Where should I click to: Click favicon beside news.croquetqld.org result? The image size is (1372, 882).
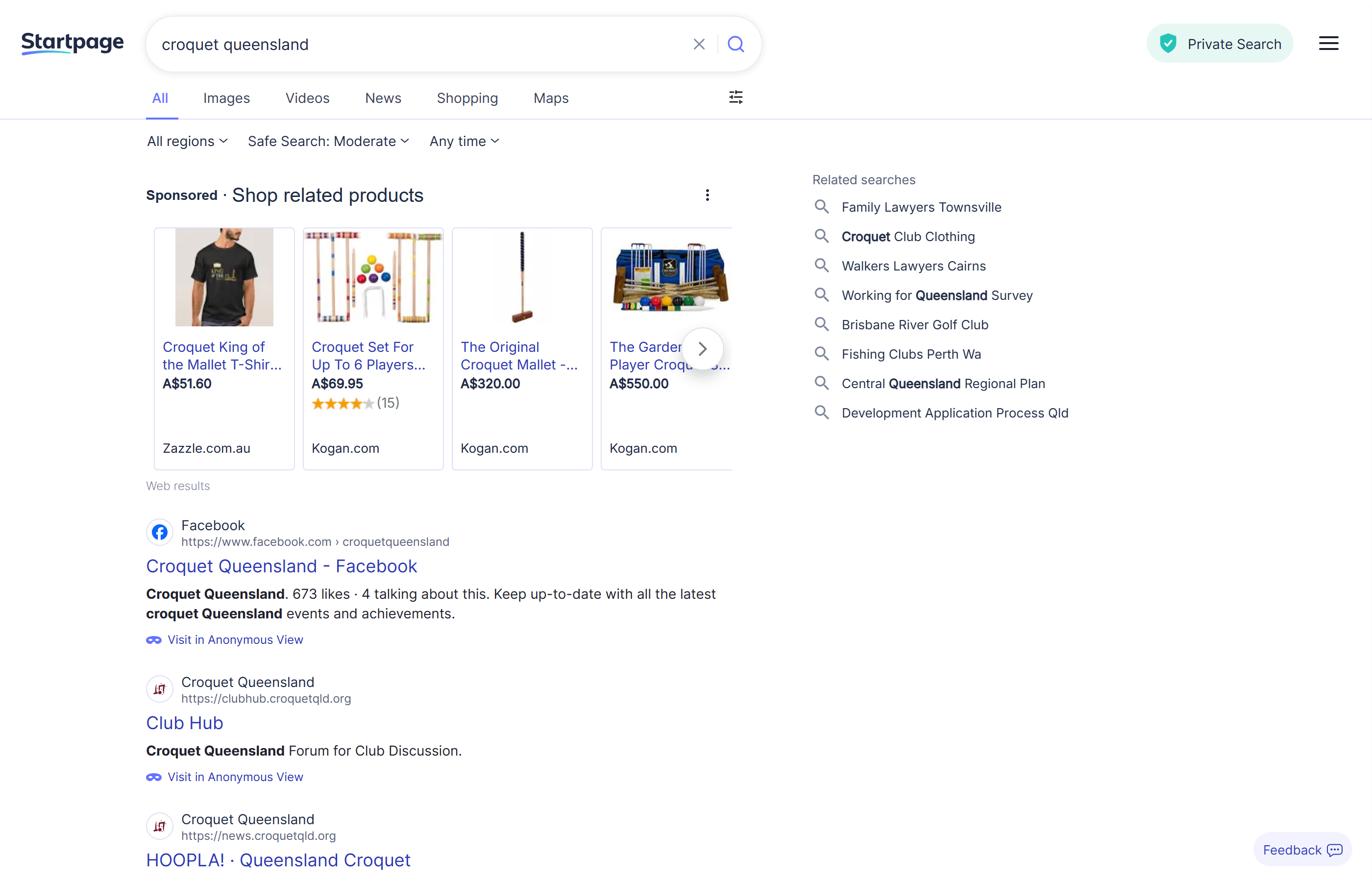coord(160,827)
